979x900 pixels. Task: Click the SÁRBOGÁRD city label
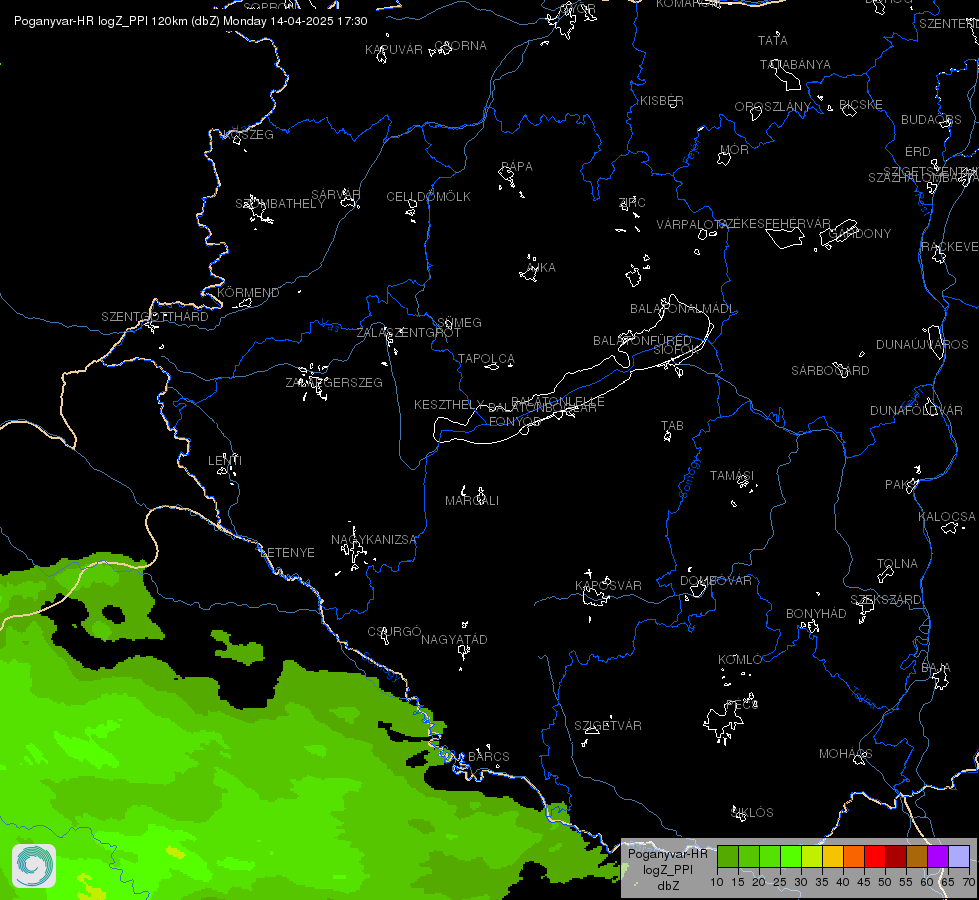pyautogui.click(x=830, y=371)
